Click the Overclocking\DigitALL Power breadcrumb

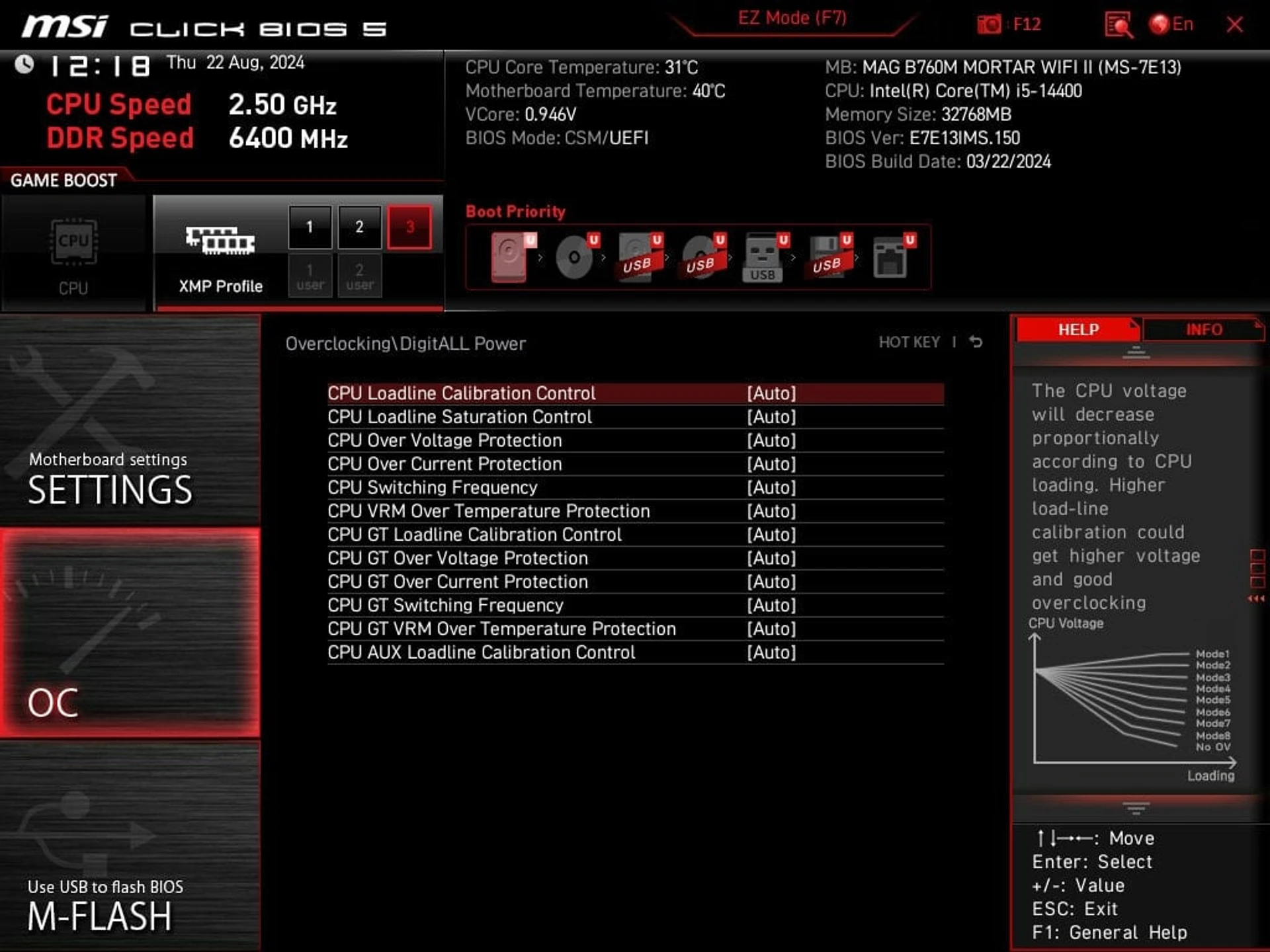tap(405, 344)
